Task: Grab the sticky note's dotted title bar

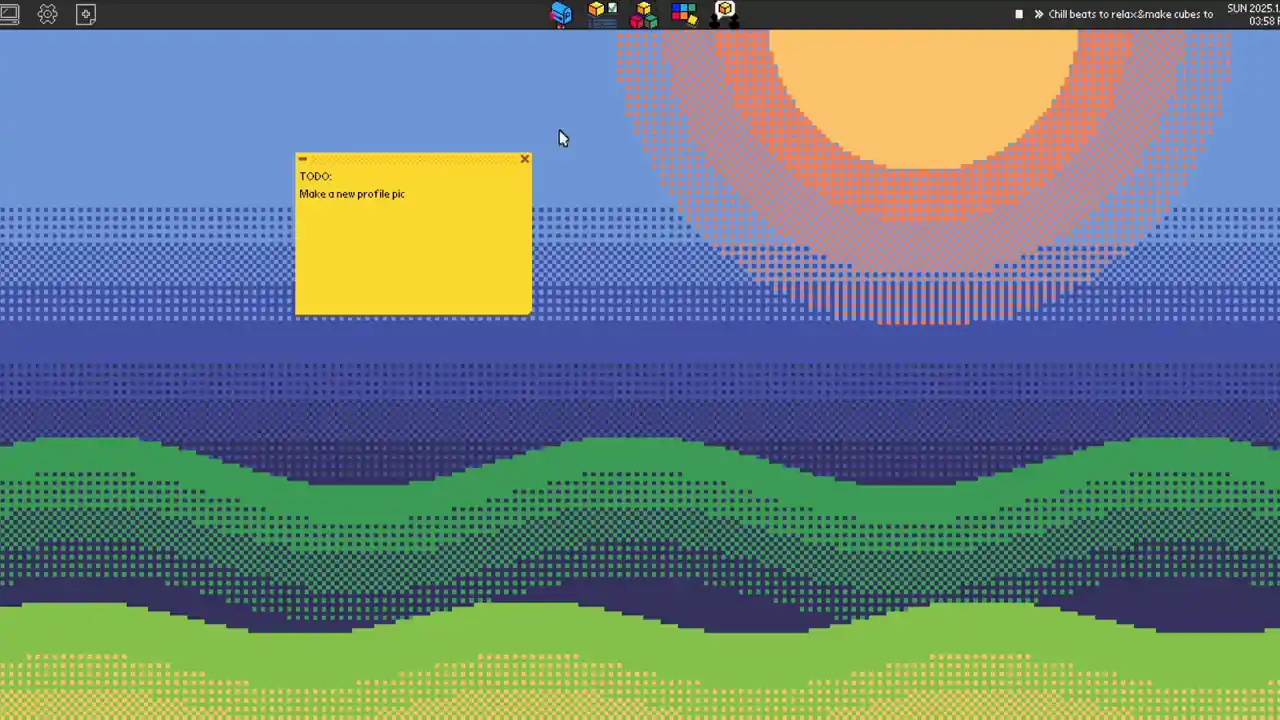Action: [412, 159]
